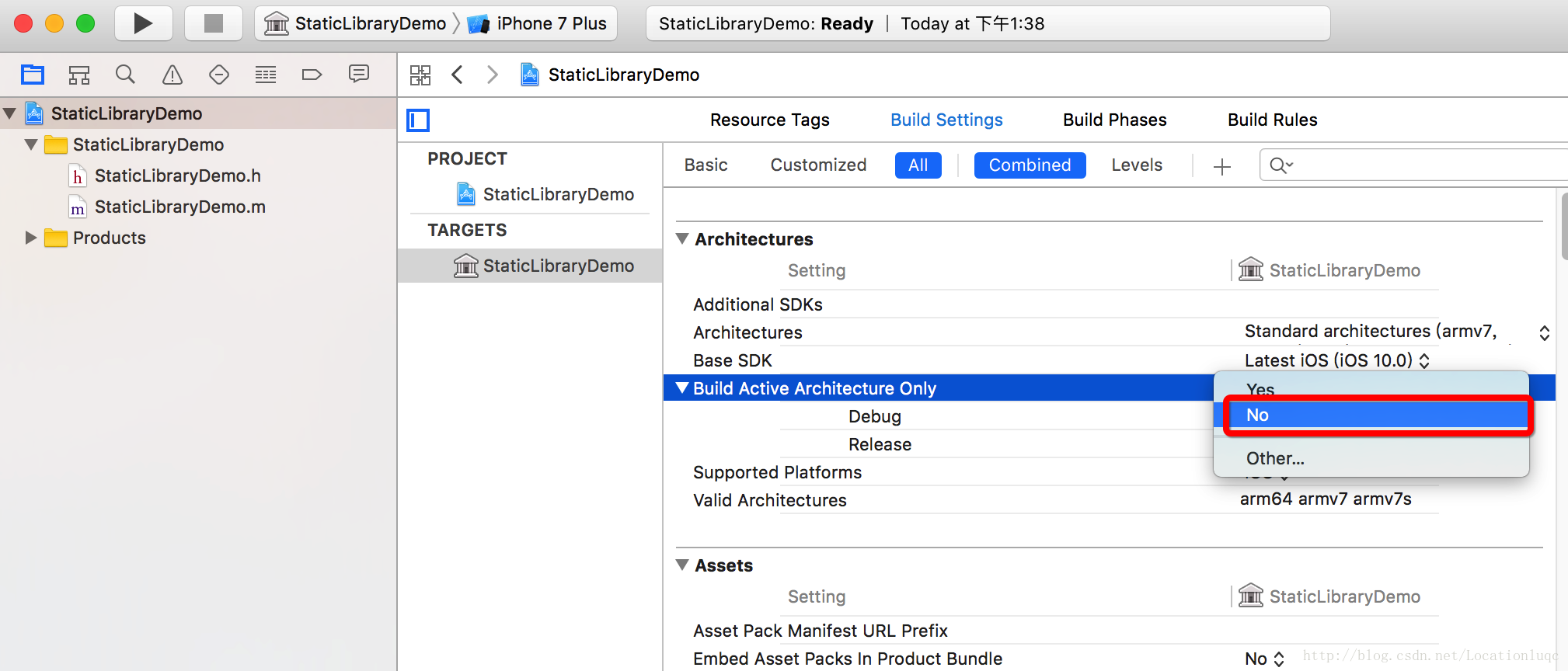Open the Report navigator speech bubble icon
This screenshot has width=1568, height=671.
coord(359,75)
